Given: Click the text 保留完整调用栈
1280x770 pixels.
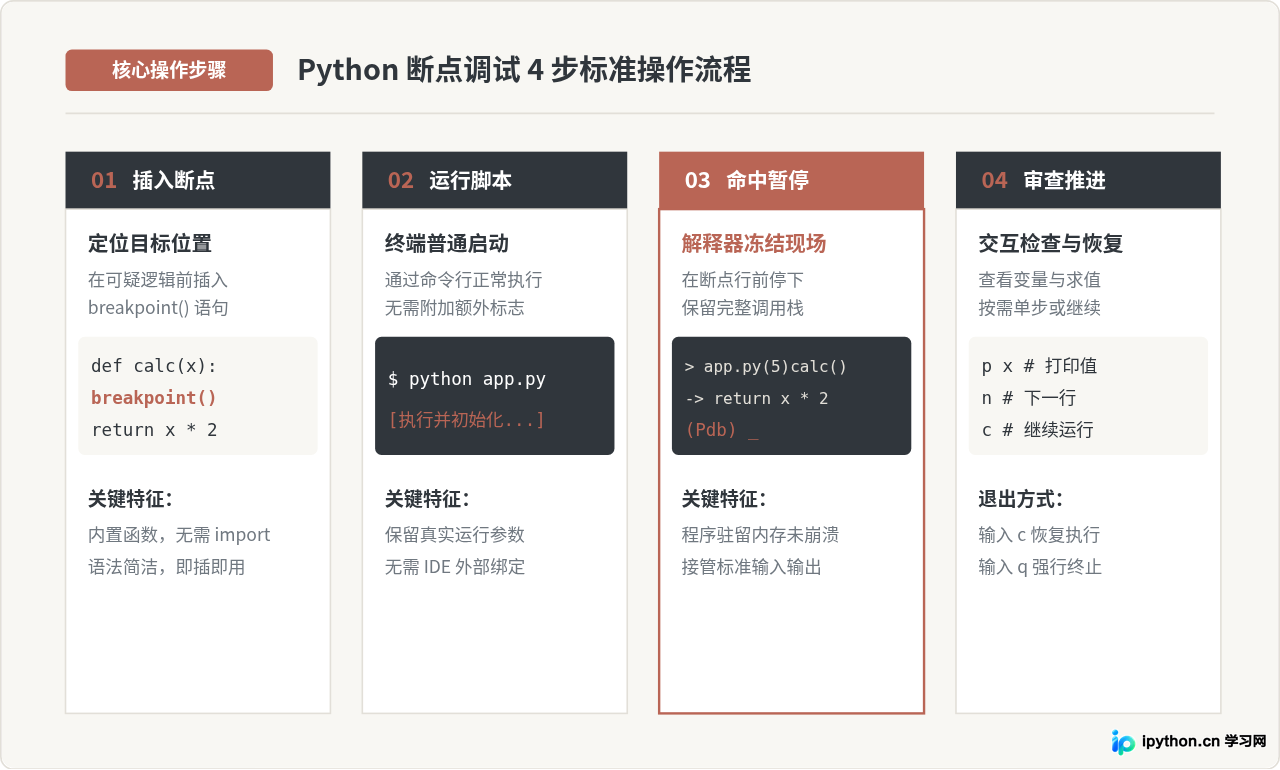Looking at the screenshot, I should pyautogui.click(x=743, y=308).
